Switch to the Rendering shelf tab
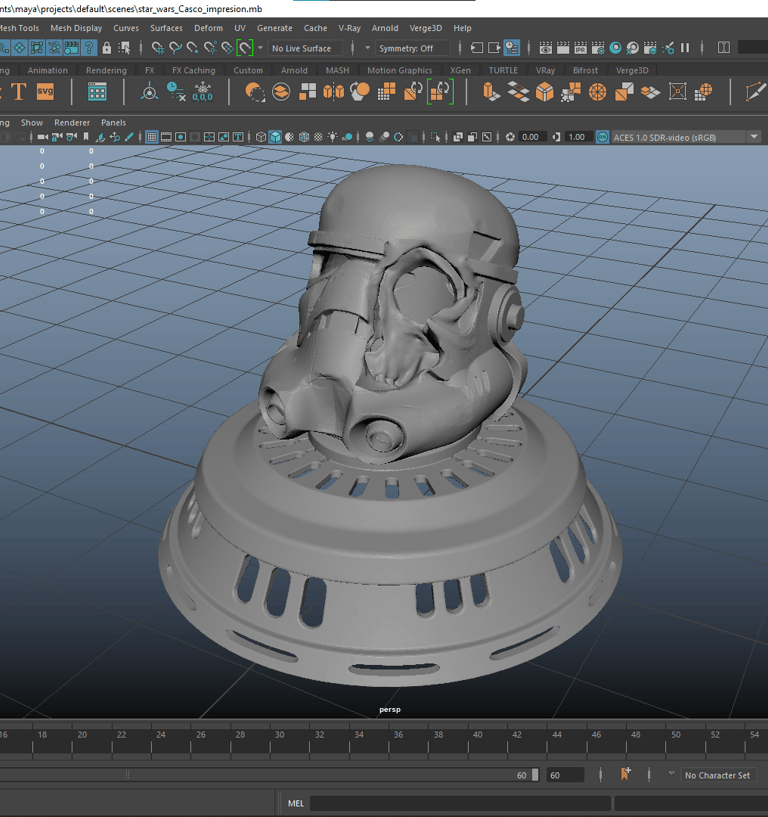768x817 pixels. 106,70
